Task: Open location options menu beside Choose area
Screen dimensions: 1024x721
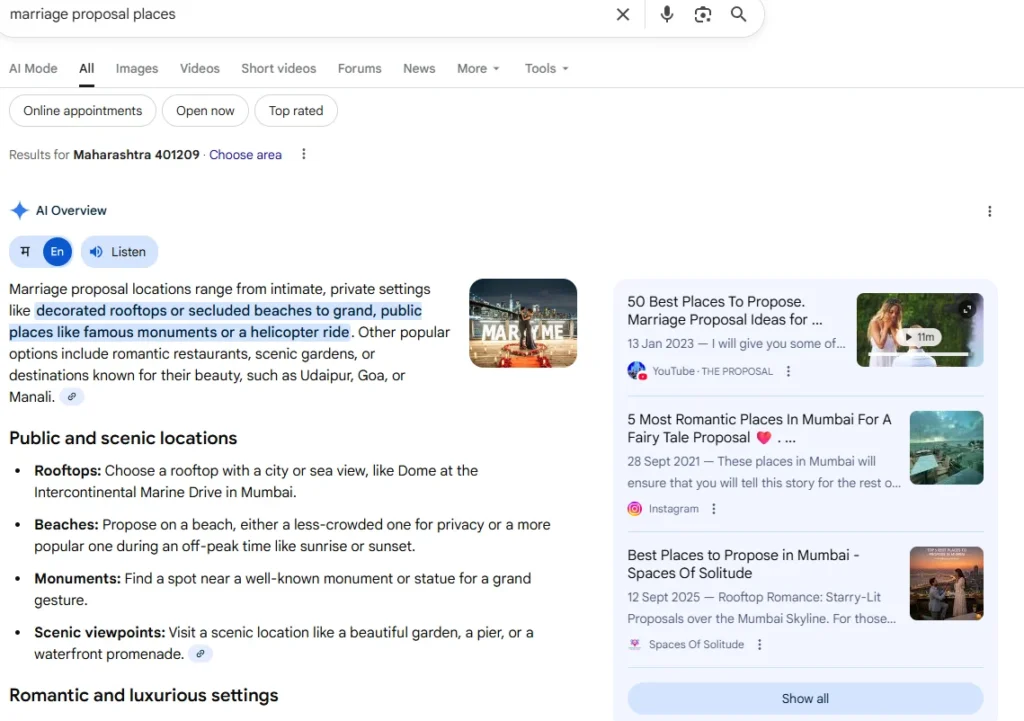Action: click(304, 155)
